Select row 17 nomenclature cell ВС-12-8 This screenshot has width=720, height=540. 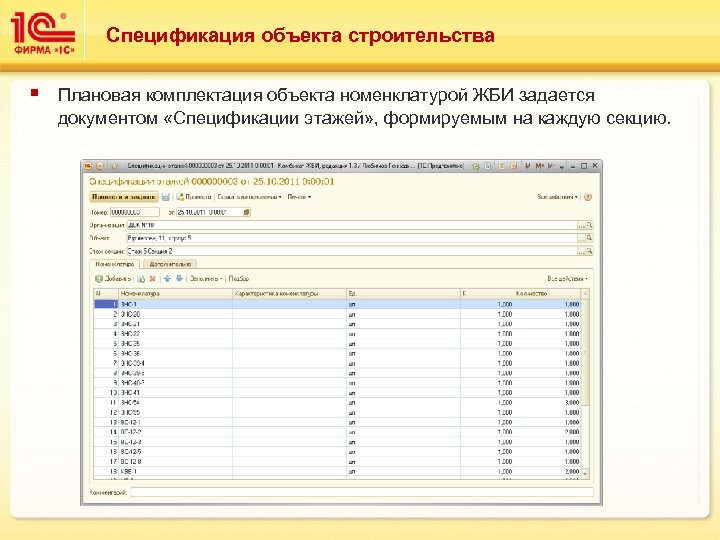click(x=175, y=461)
